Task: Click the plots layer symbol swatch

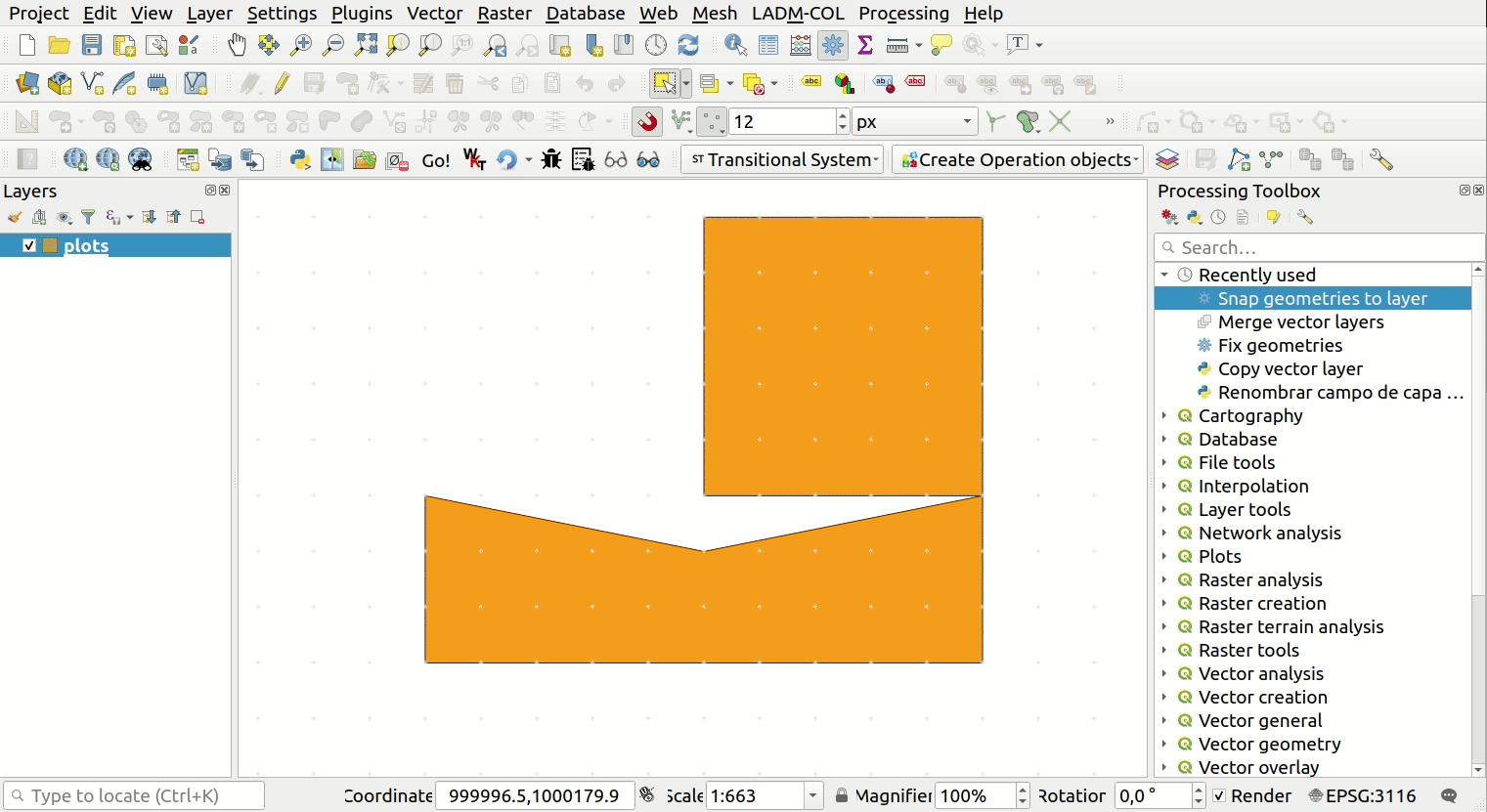Action: coord(50,245)
